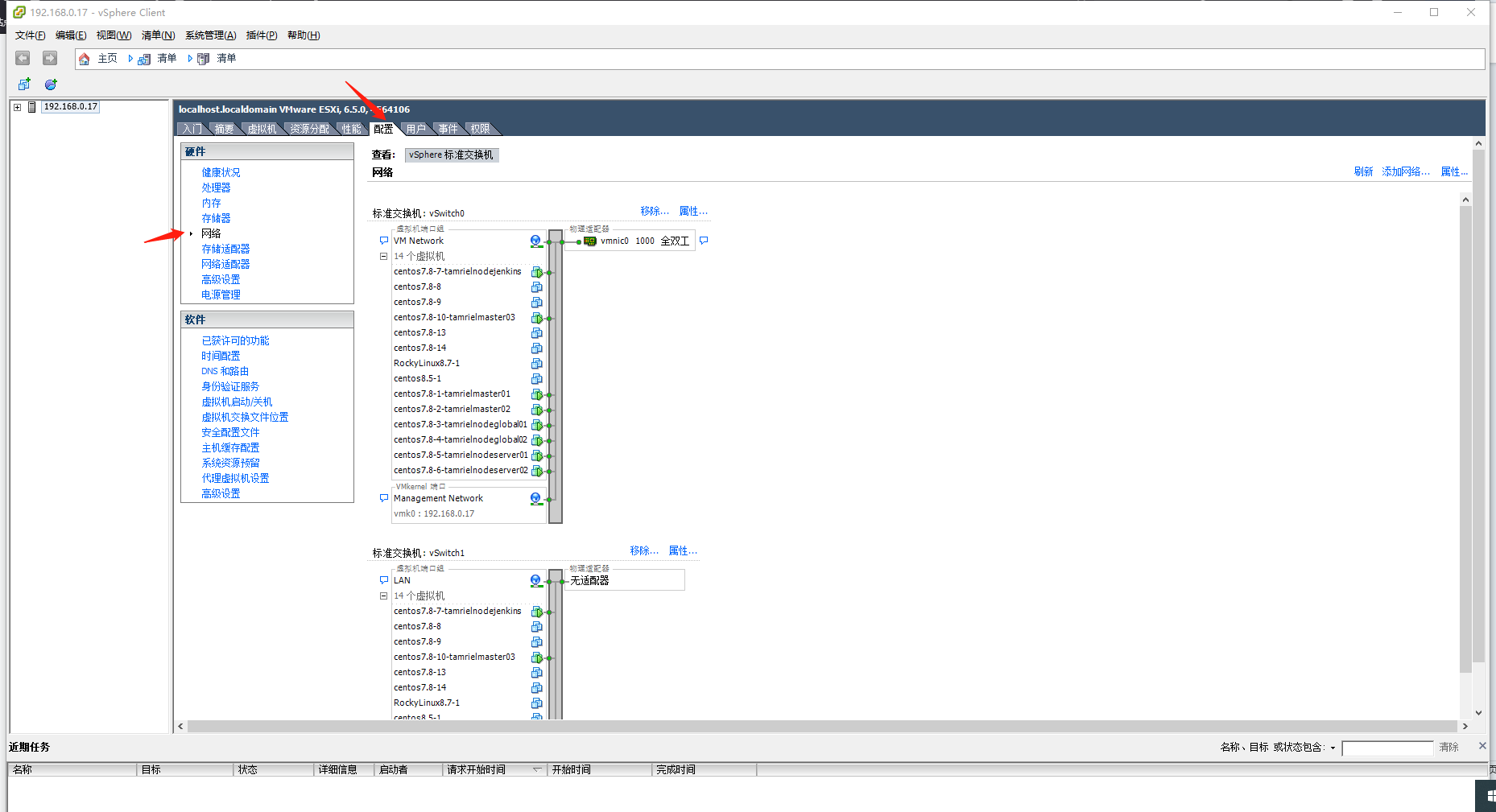Viewport: 1496px width, 812px height.
Task: Click the 刷新 link
Action: coord(1363,171)
